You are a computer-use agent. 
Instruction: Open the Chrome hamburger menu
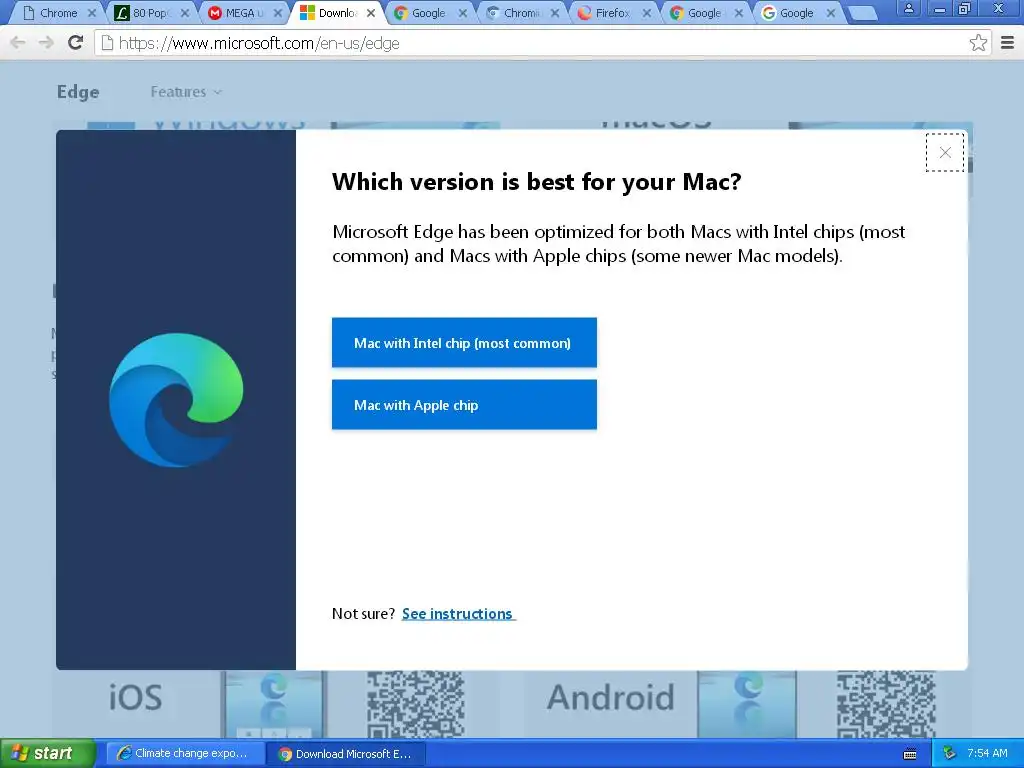[1007, 43]
